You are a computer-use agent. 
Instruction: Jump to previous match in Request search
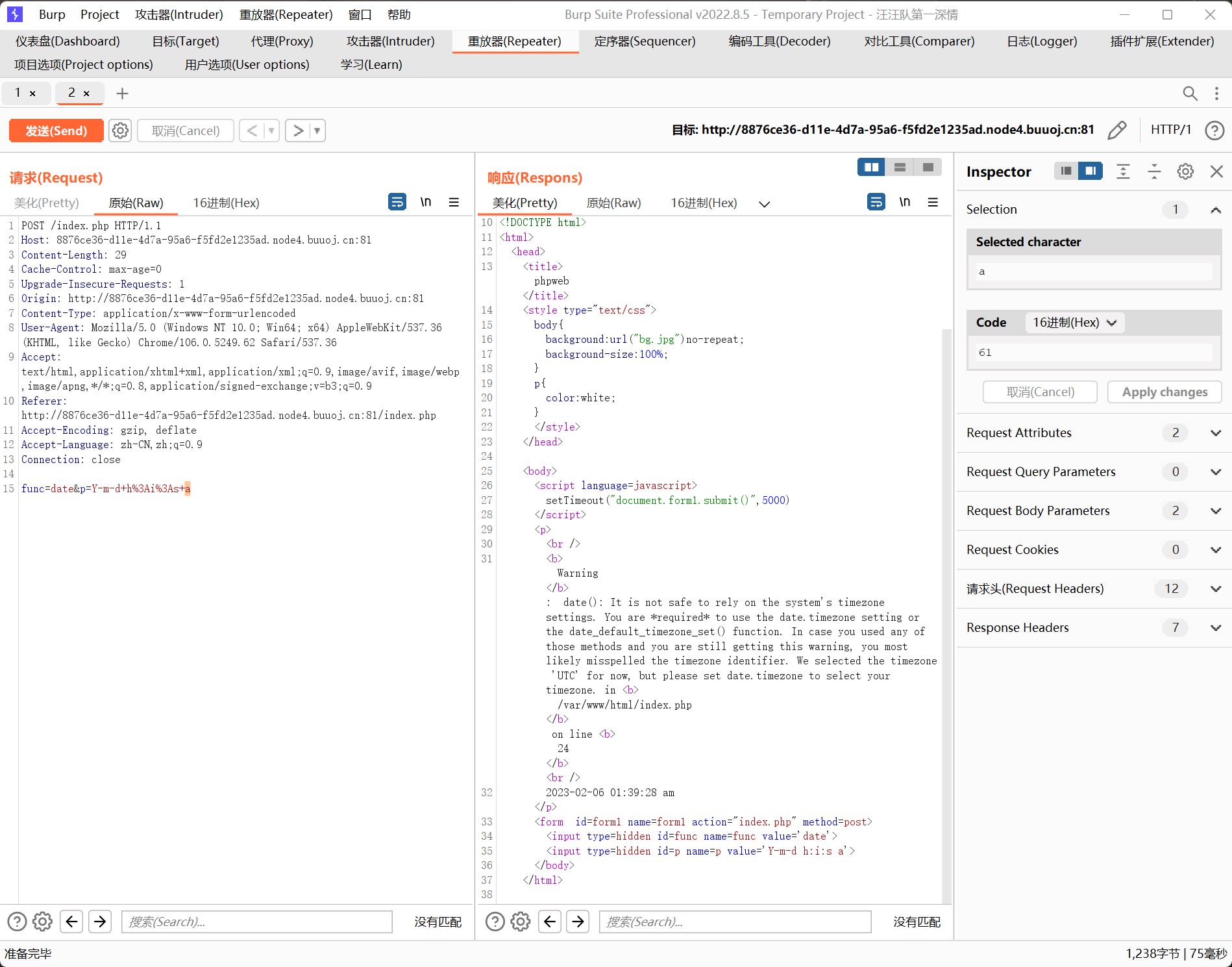coord(71,922)
